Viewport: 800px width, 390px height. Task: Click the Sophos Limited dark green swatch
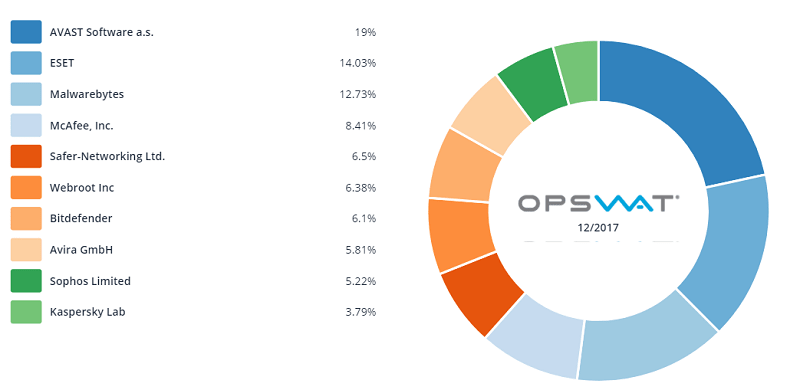pos(26,281)
